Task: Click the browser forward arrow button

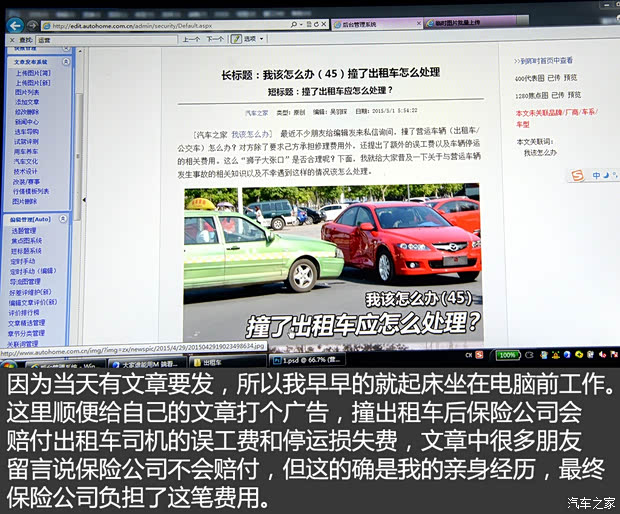Action: coord(32,26)
